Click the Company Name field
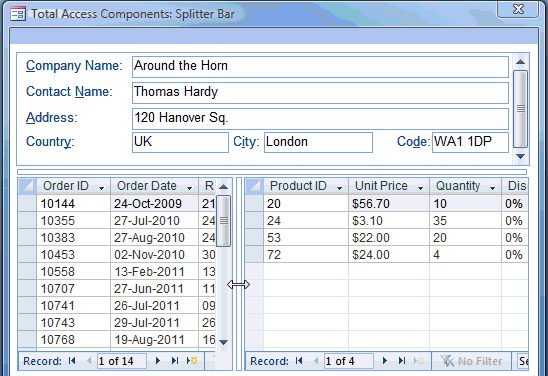The image size is (548, 376). click(x=320, y=67)
